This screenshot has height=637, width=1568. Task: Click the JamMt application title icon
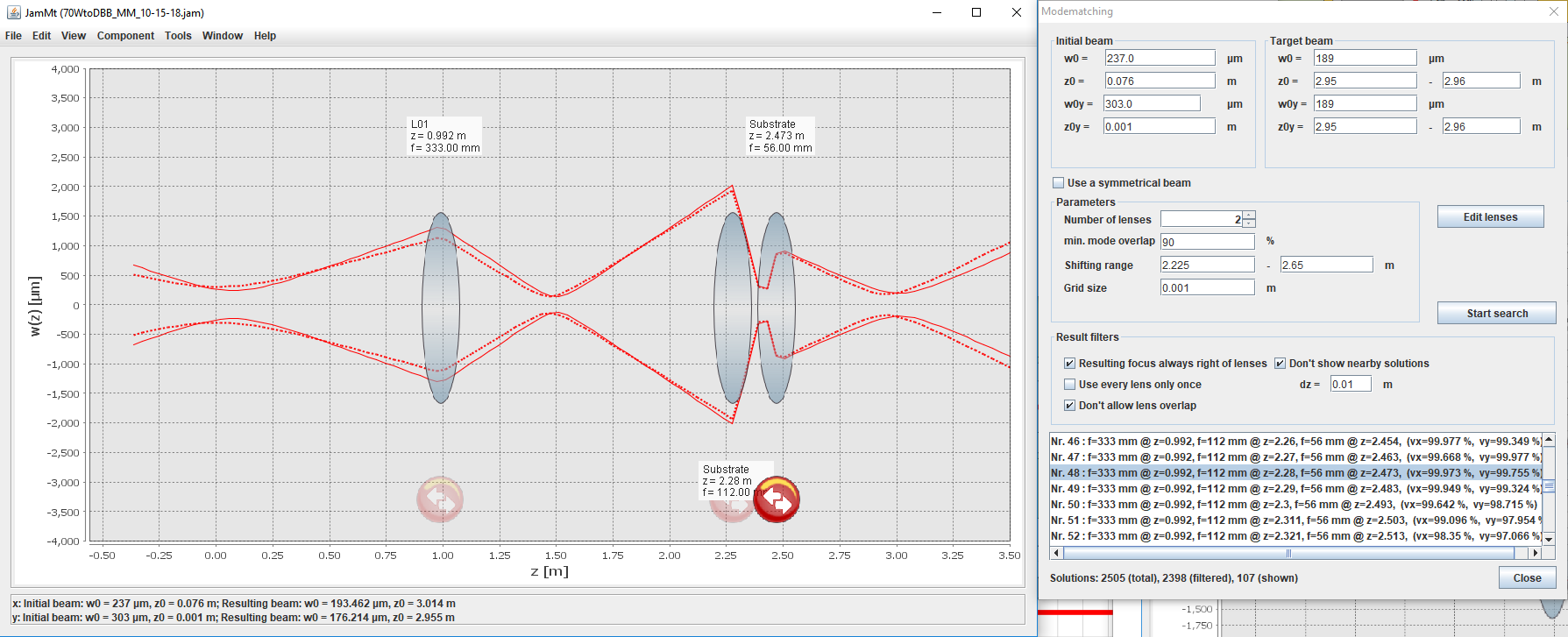(x=13, y=12)
